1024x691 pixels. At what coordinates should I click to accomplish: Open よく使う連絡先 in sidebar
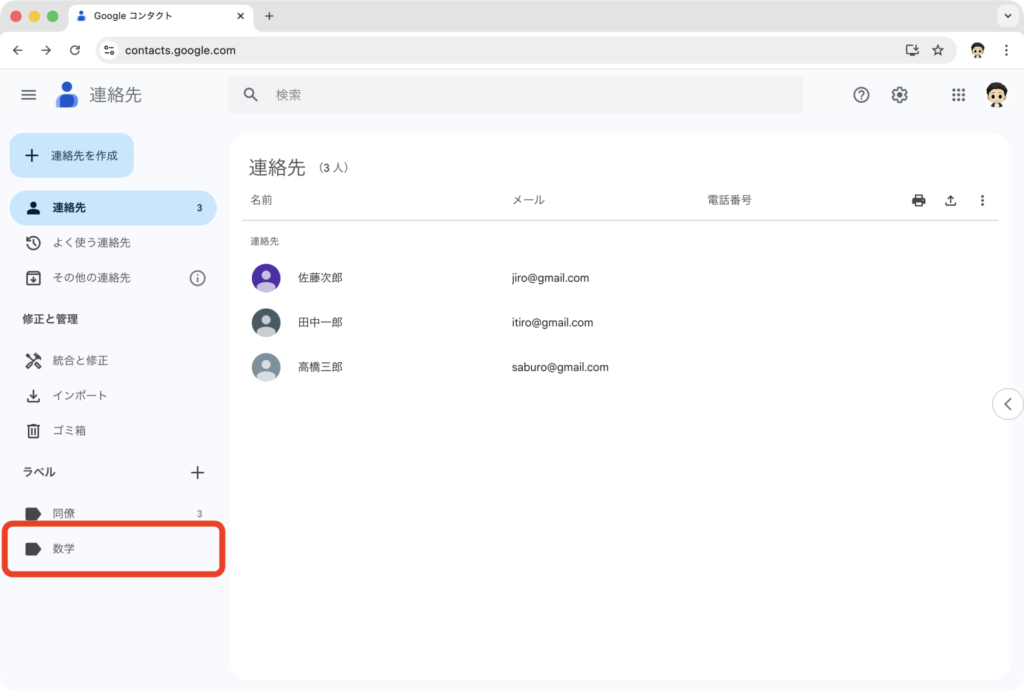point(91,243)
